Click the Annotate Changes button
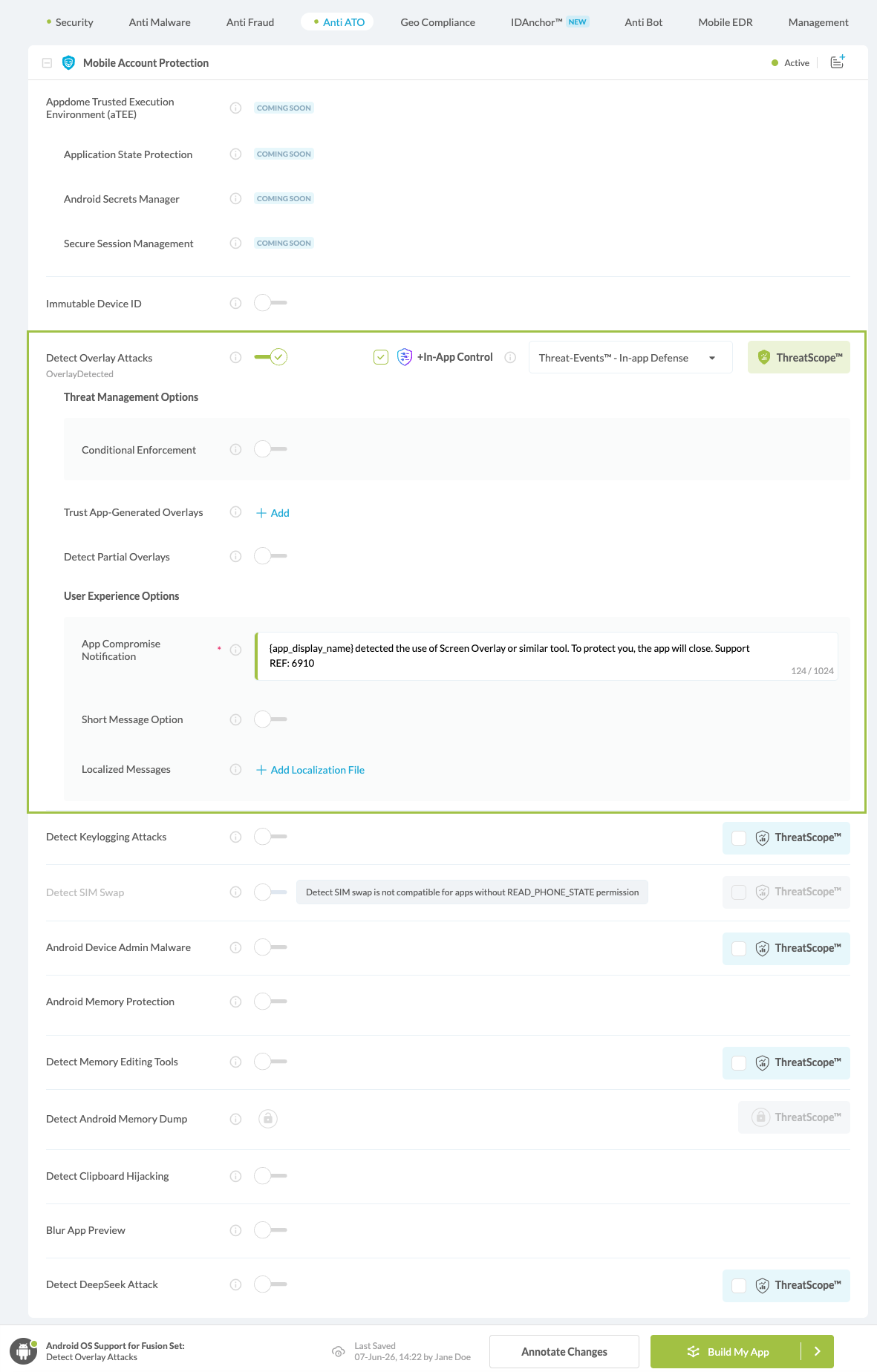The height and width of the screenshot is (1372, 877). coord(564,1352)
